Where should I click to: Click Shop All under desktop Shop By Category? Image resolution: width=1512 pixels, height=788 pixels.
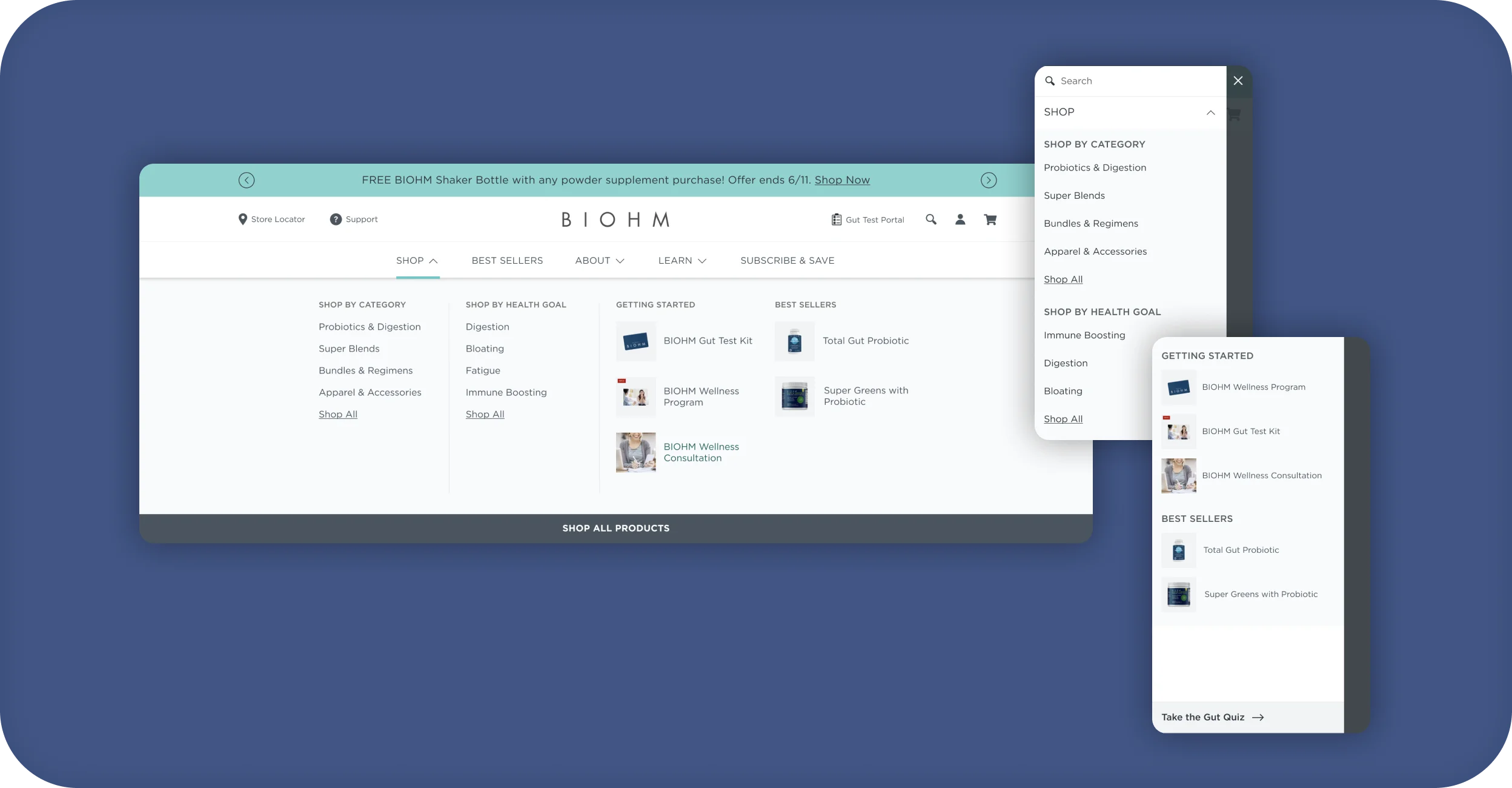point(338,414)
